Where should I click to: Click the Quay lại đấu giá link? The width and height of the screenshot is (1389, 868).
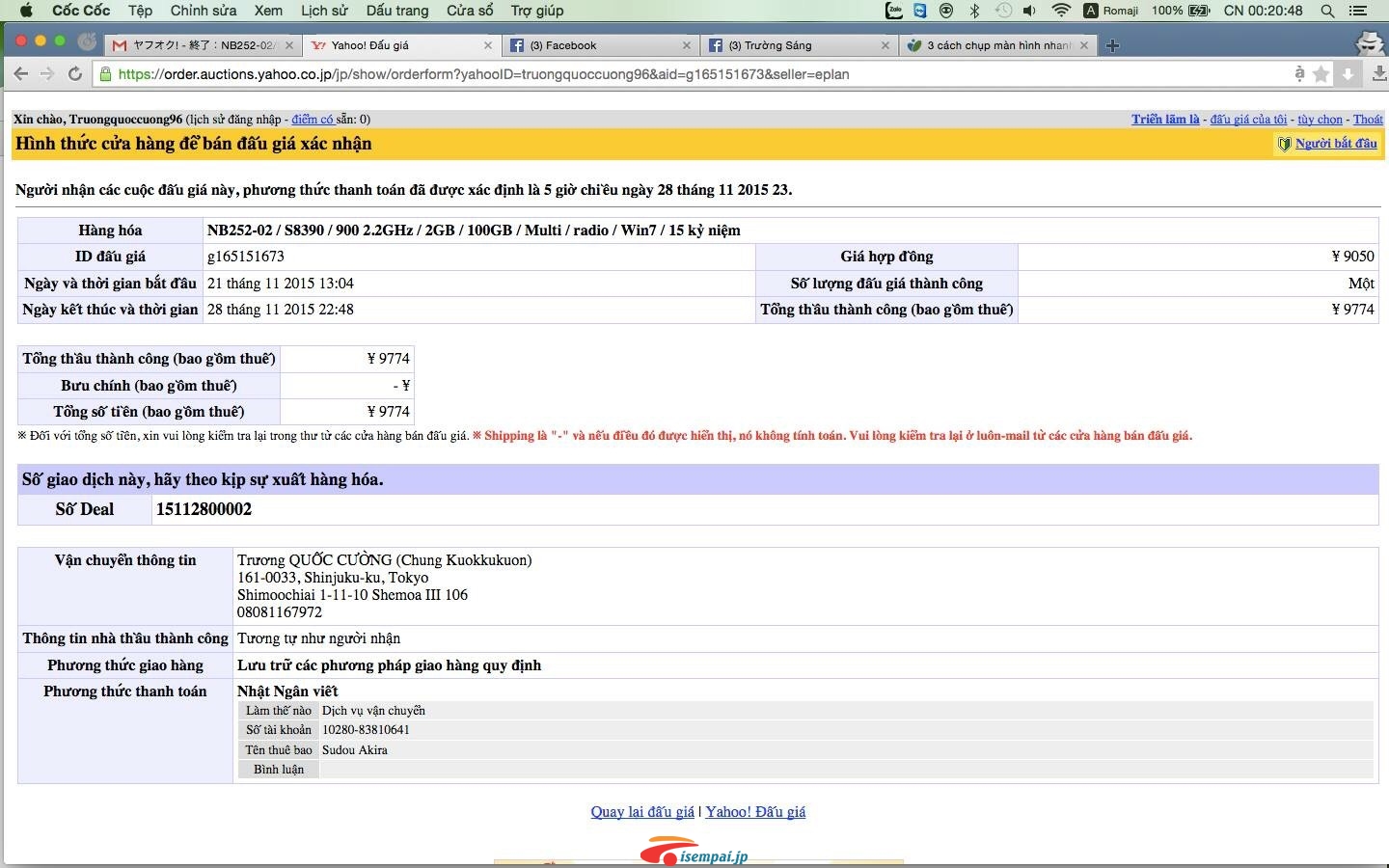point(642,812)
